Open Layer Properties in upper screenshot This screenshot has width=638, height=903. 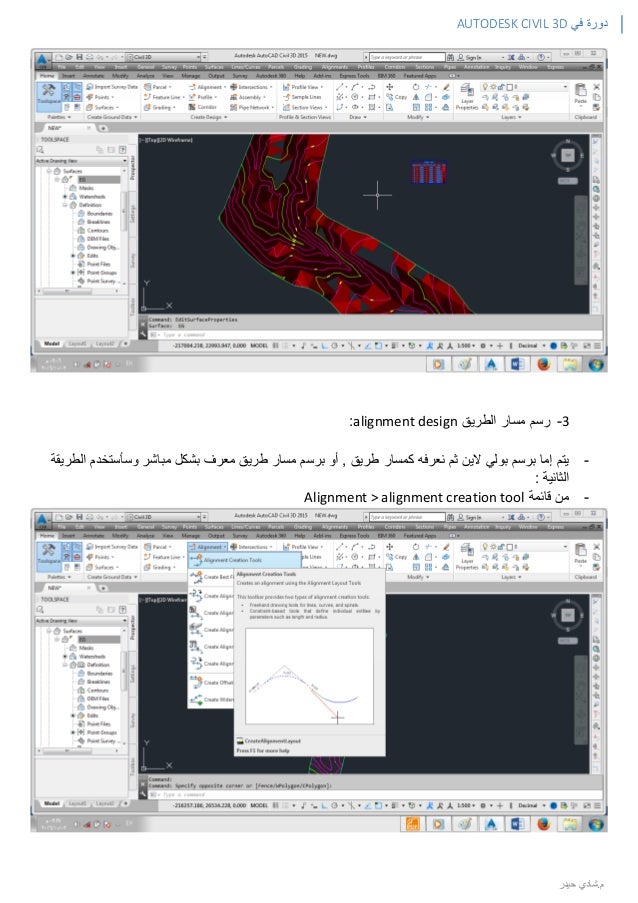(x=467, y=96)
